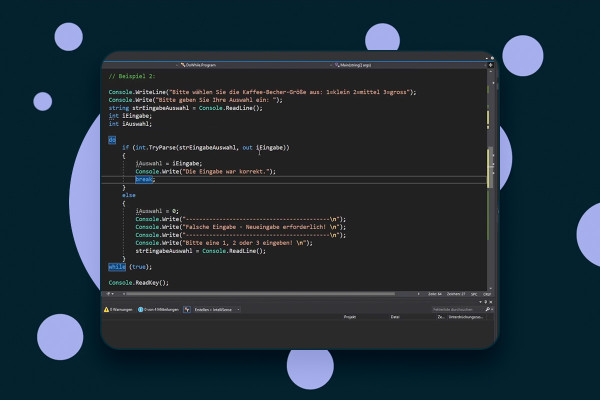This screenshot has width=600, height=400.
Task: Sort error list by 'Projekt' column
Action: 350,317
